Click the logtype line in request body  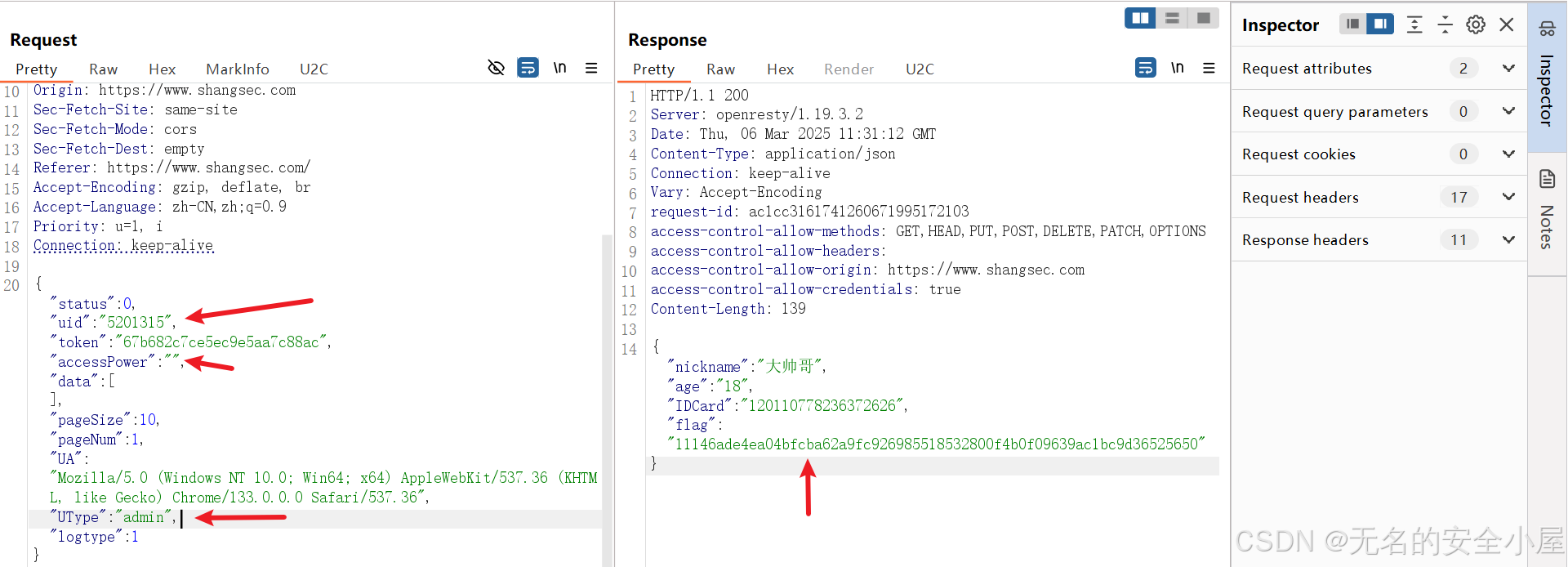coord(94,537)
